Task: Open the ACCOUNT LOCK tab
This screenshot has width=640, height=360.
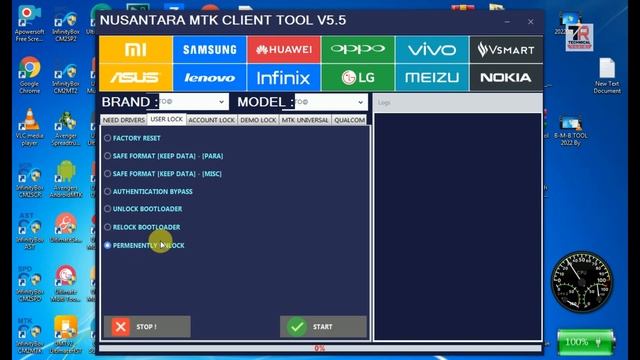Action: coord(211,120)
